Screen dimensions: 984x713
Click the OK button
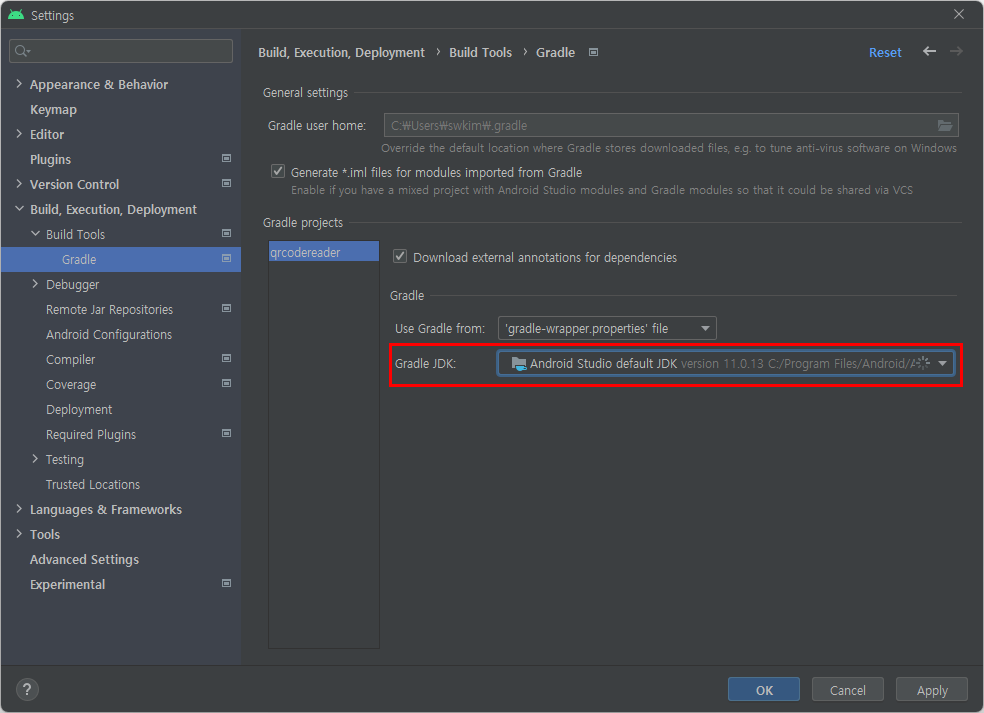[x=764, y=690]
